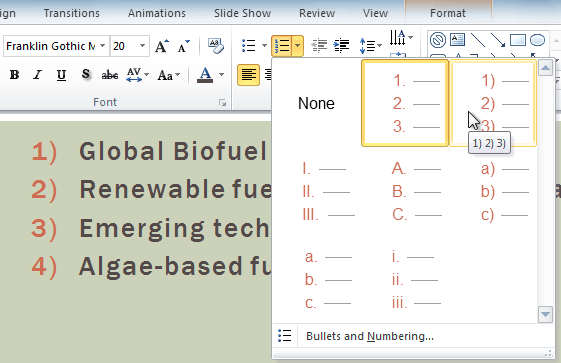This screenshot has height=363, width=561.
Task: Click the Grow Font icon
Action: point(162,46)
